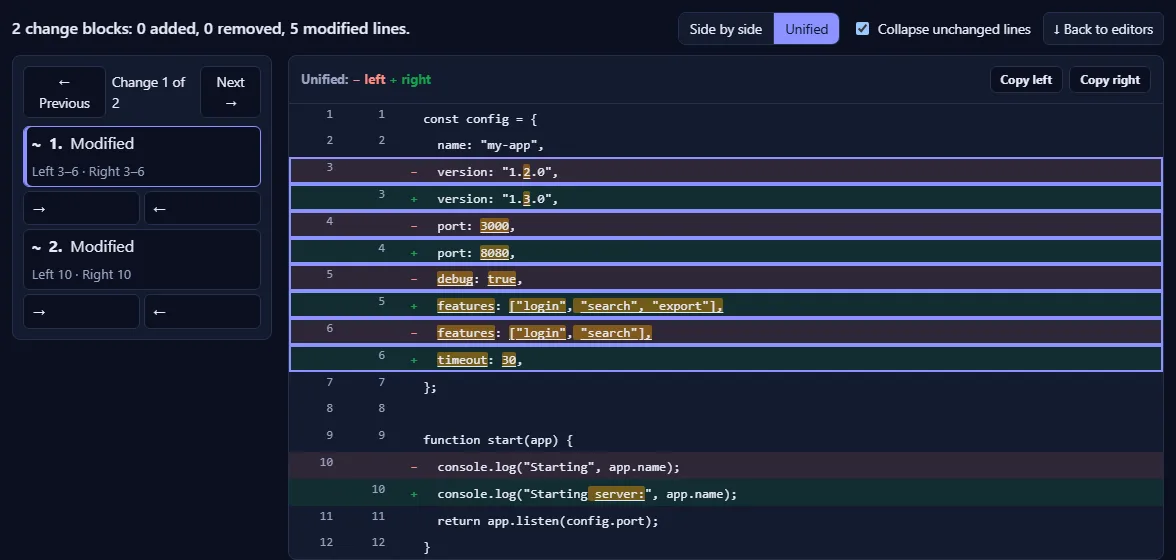Click line name: "my-app"
The image size is (1176, 560).
click(x=725, y=145)
